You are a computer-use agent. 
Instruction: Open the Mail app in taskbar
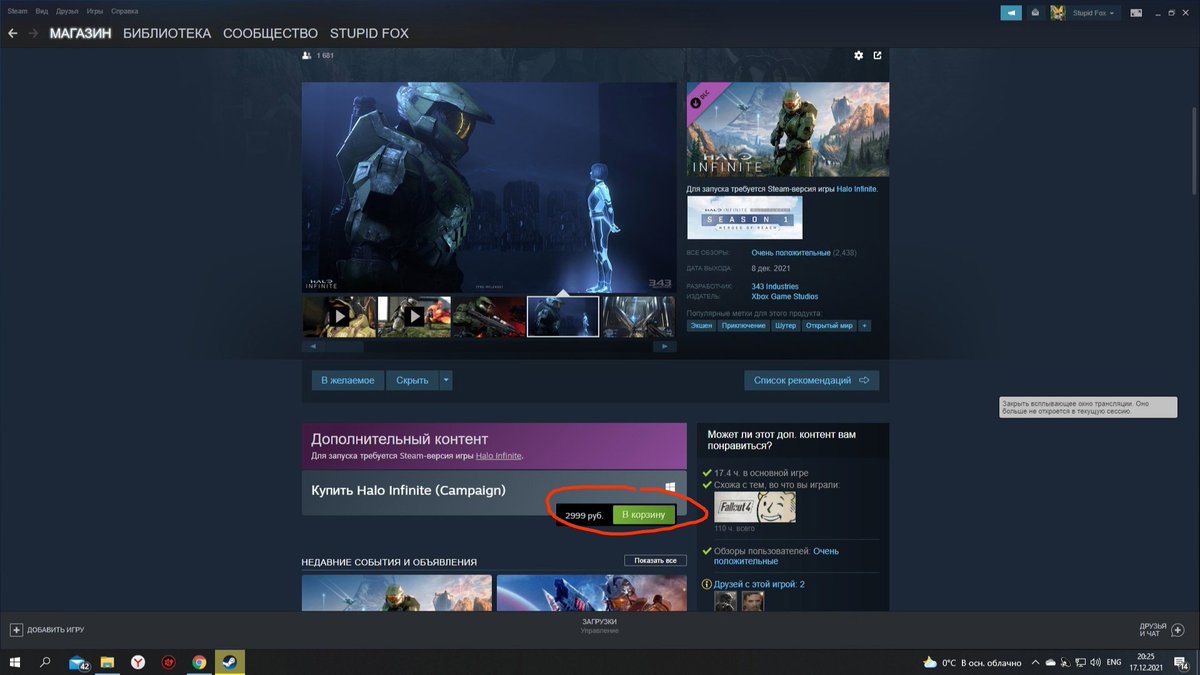tap(78, 662)
